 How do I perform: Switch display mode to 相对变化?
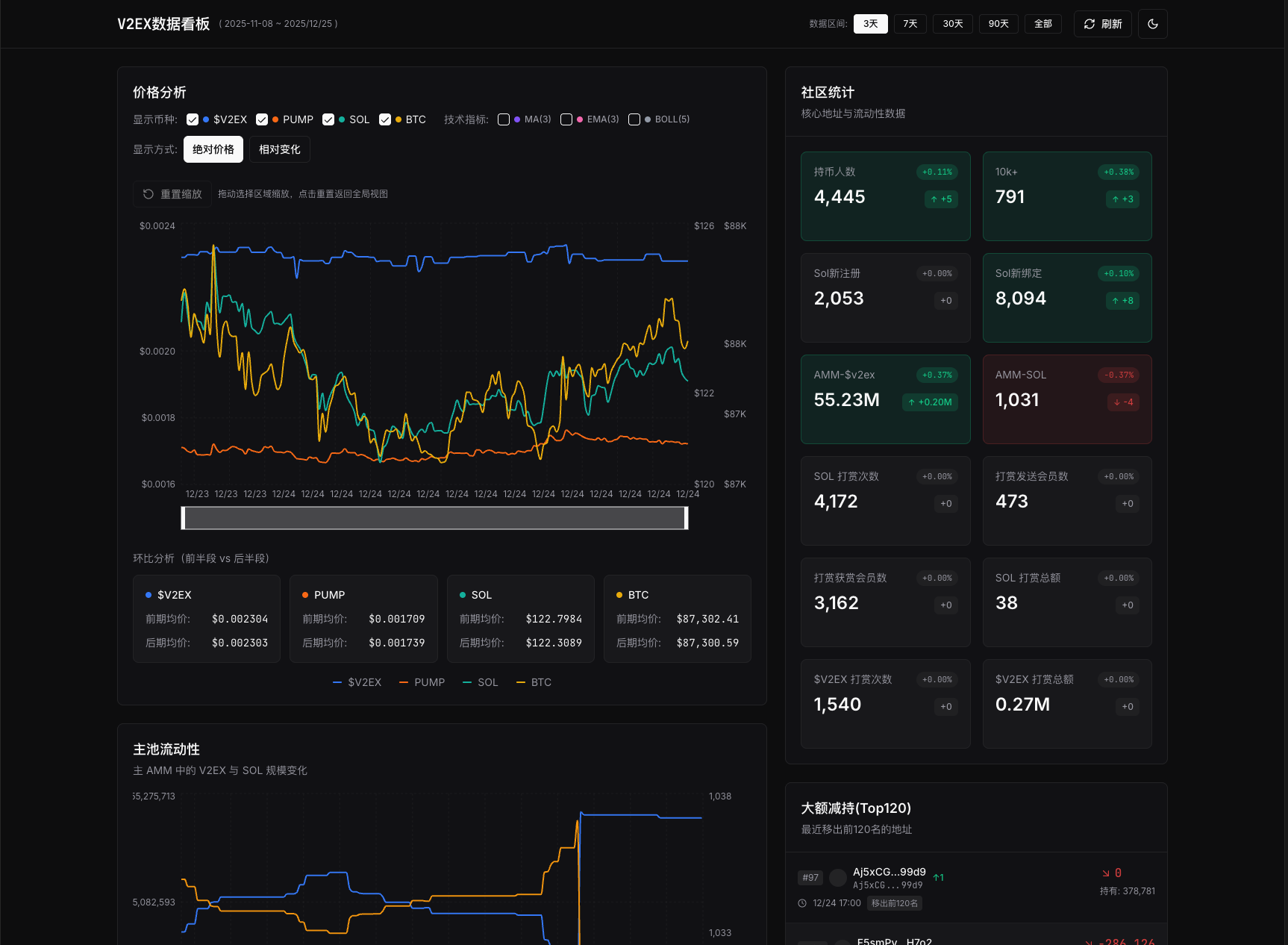pos(279,149)
